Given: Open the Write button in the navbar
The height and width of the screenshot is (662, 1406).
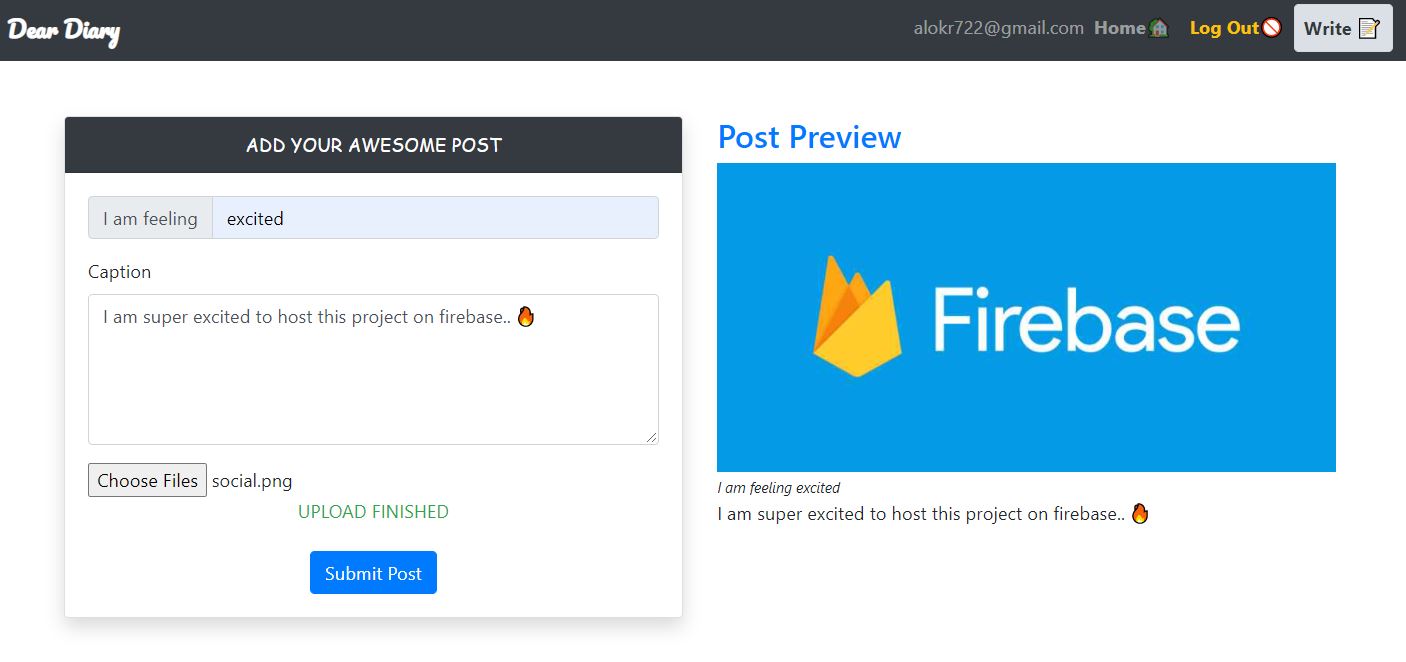Looking at the screenshot, I should (x=1343, y=28).
